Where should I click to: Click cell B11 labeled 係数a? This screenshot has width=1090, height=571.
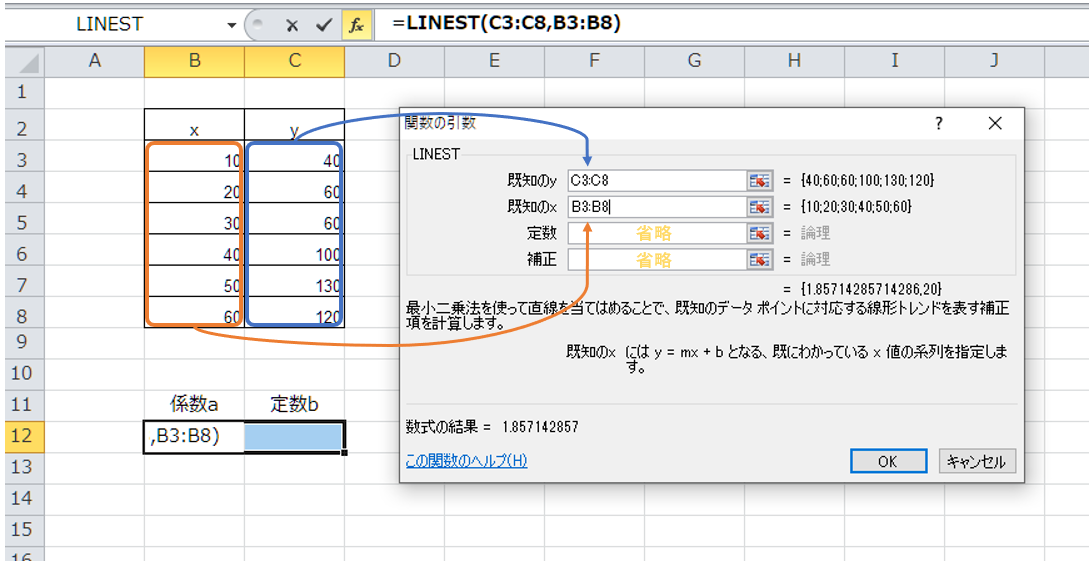coord(195,404)
